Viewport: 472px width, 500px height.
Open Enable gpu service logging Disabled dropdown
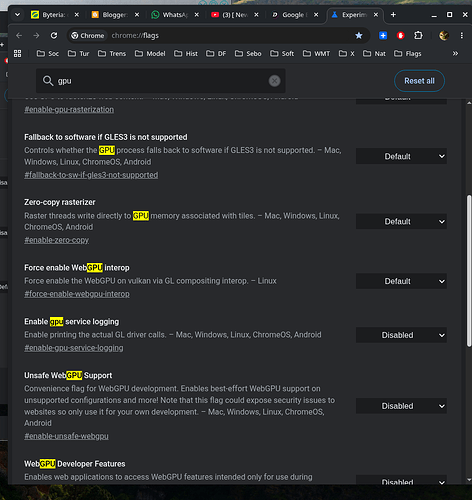[x=401, y=335]
